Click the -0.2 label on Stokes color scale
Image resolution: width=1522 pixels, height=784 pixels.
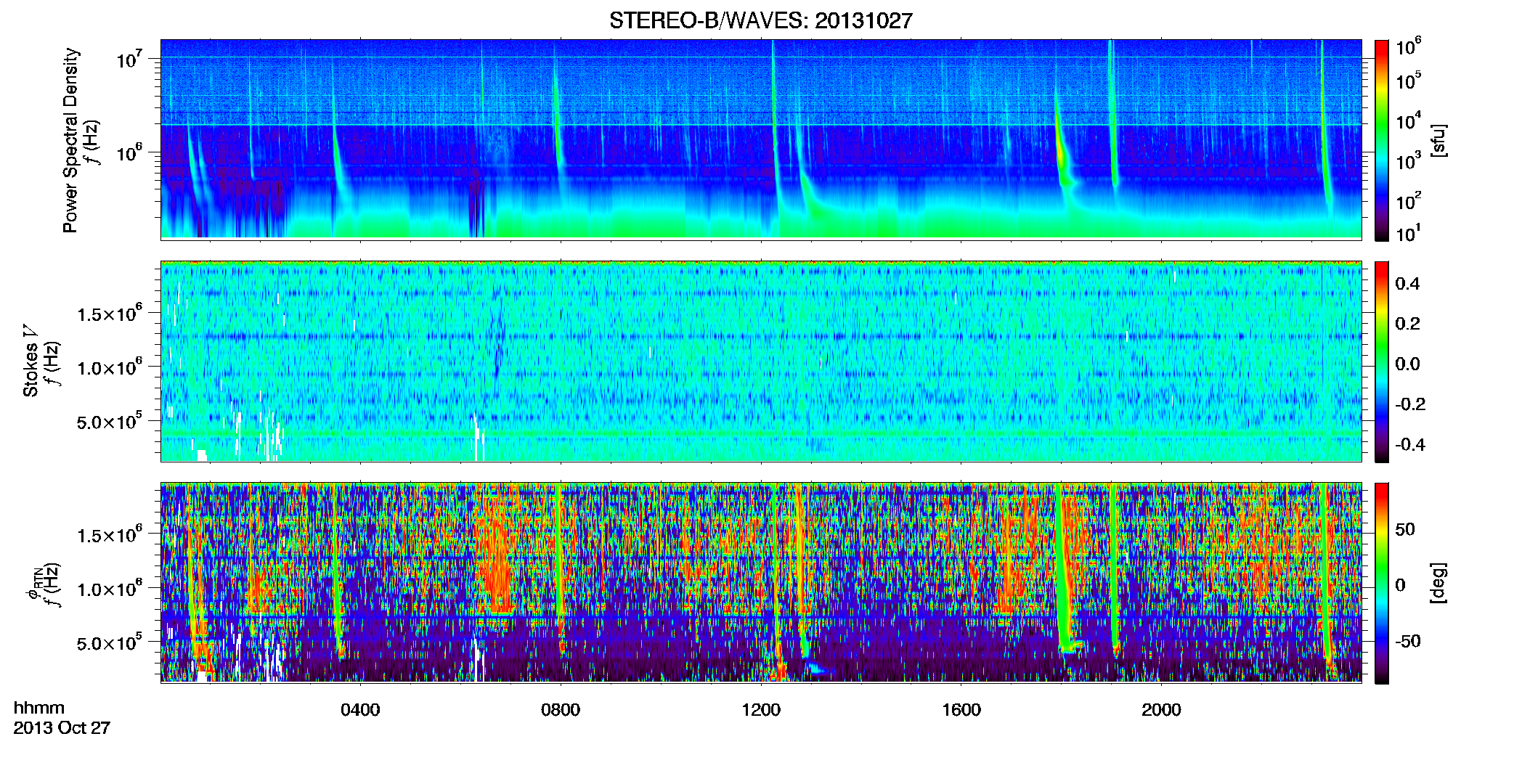(1410, 404)
